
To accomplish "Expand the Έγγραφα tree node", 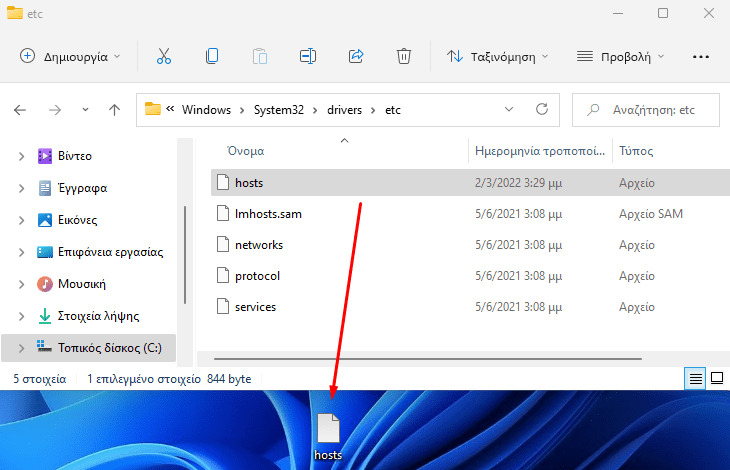I will point(21,188).
